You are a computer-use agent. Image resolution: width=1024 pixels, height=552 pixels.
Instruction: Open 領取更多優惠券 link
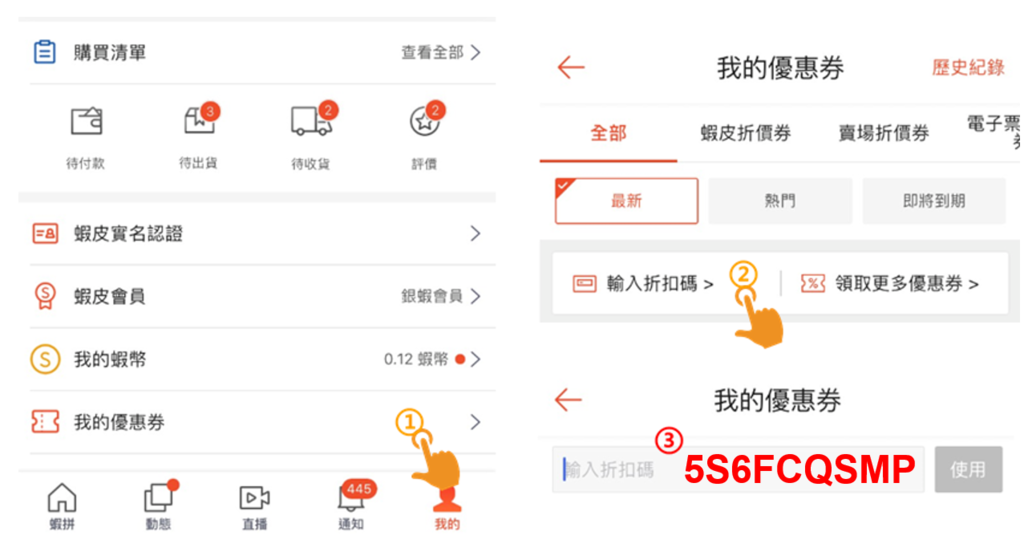tap(889, 284)
